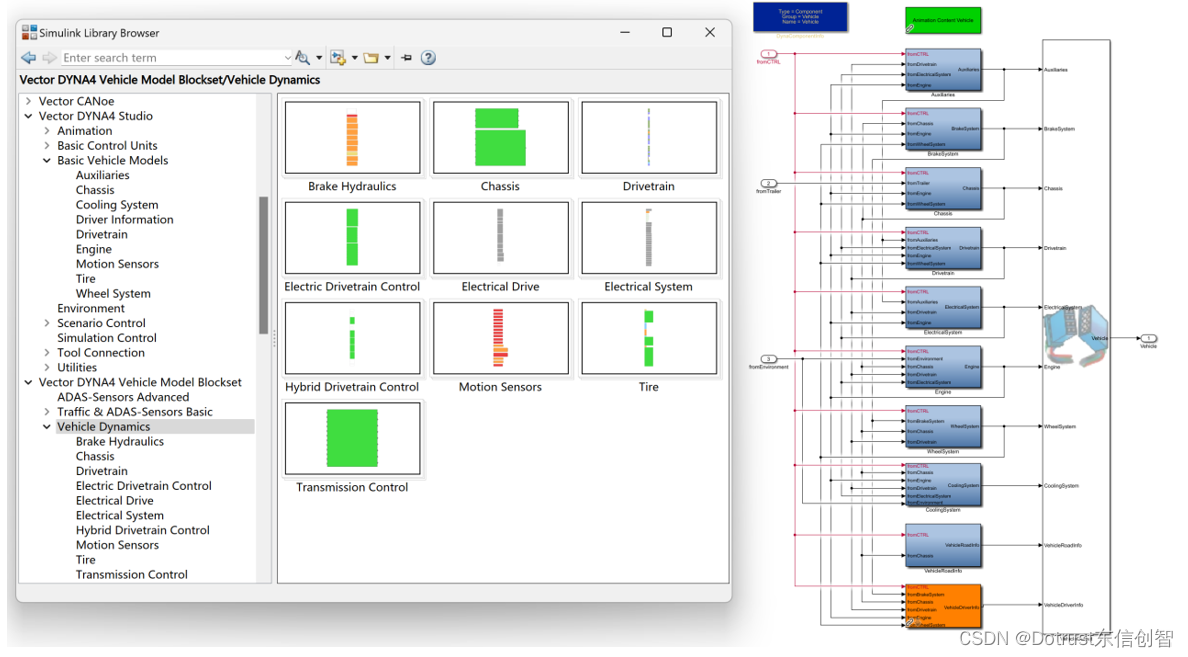Open the search term history dropdown
1188x657 pixels.
(x=287, y=58)
